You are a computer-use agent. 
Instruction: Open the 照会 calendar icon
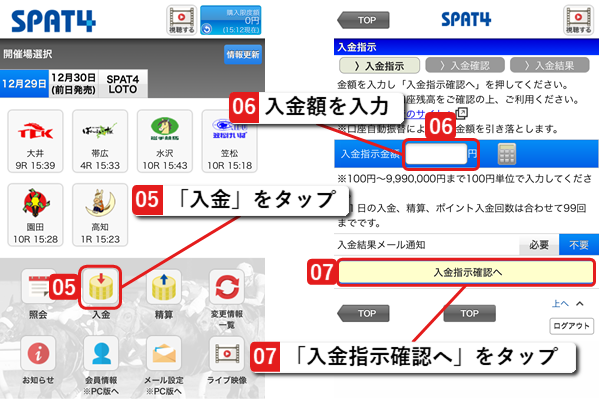click(x=38, y=287)
